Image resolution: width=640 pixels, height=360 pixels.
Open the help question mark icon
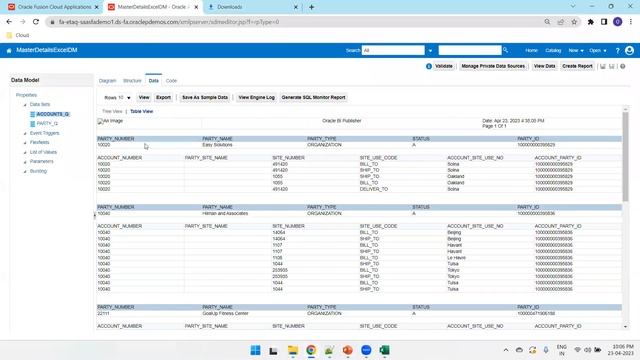(x=617, y=51)
